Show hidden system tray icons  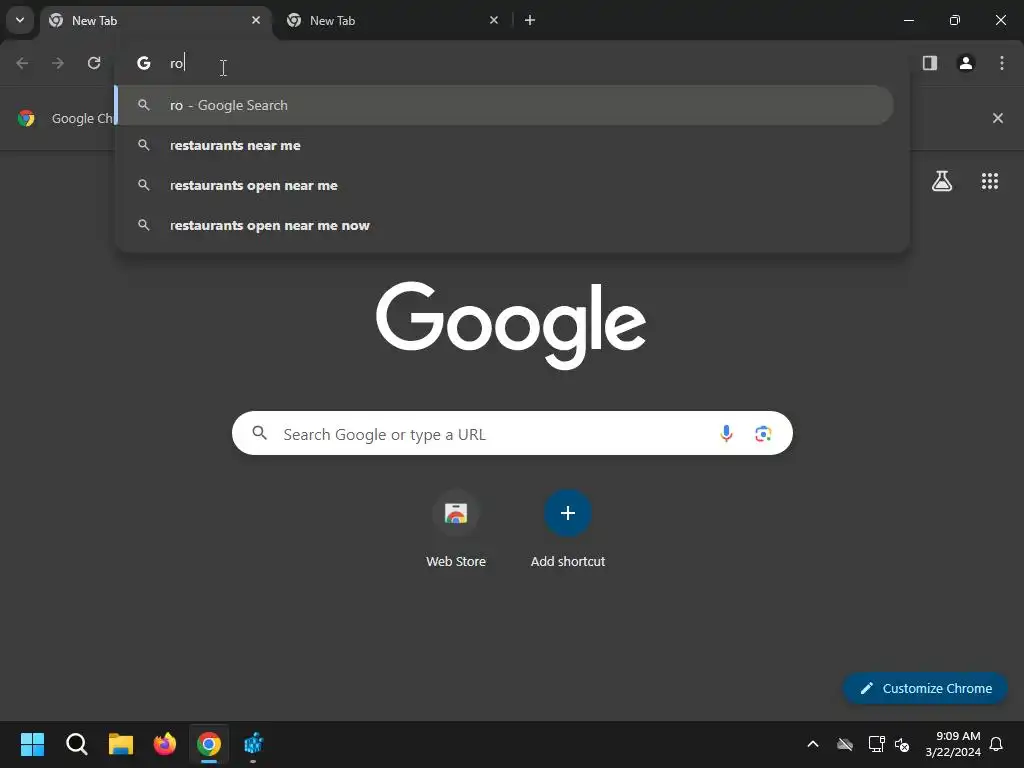point(813,744)
